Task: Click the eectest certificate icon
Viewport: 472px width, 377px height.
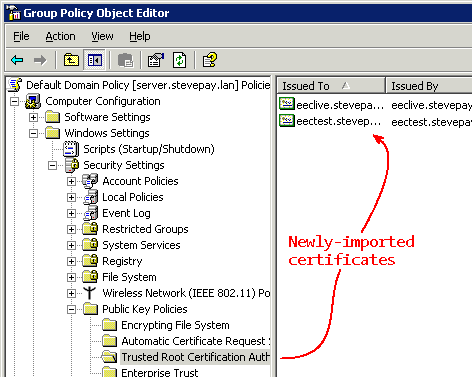Action: [287, 120]
